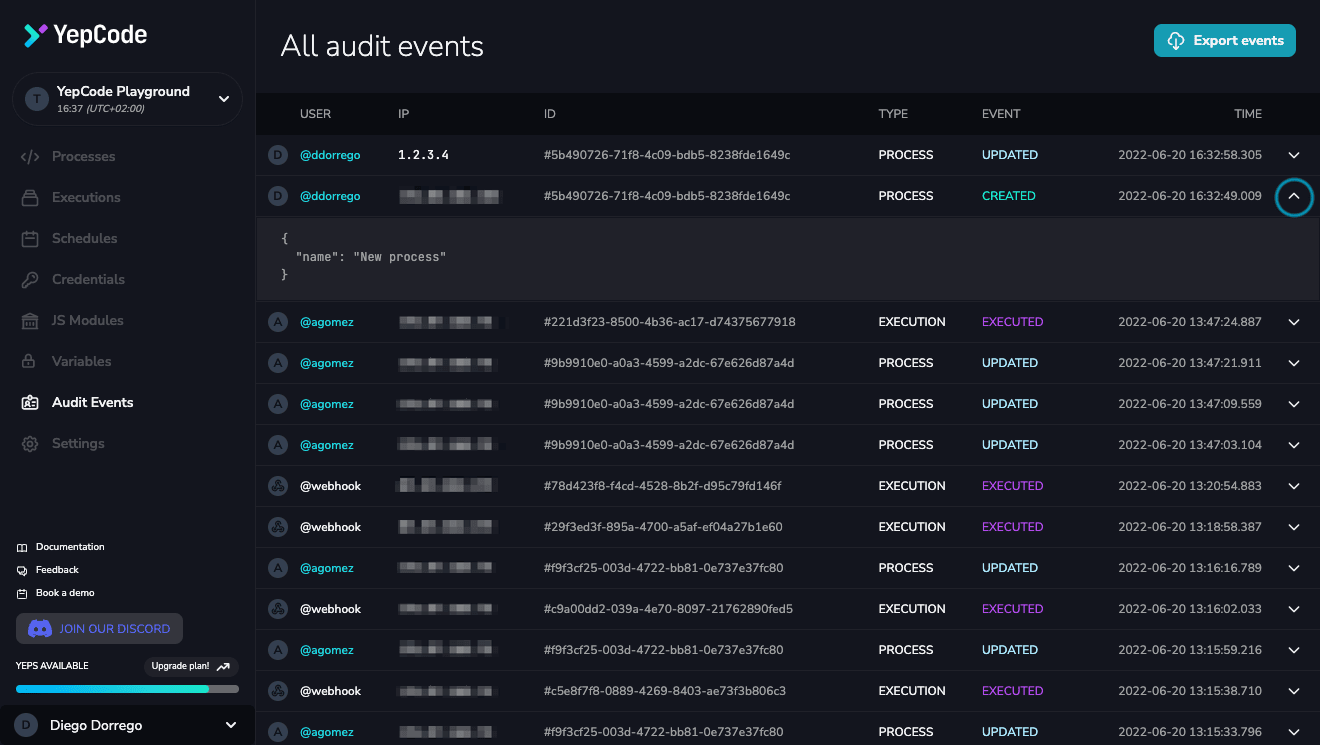Click the Discord logo icon
The image size is (1320, 745).
tap(40, 629)
